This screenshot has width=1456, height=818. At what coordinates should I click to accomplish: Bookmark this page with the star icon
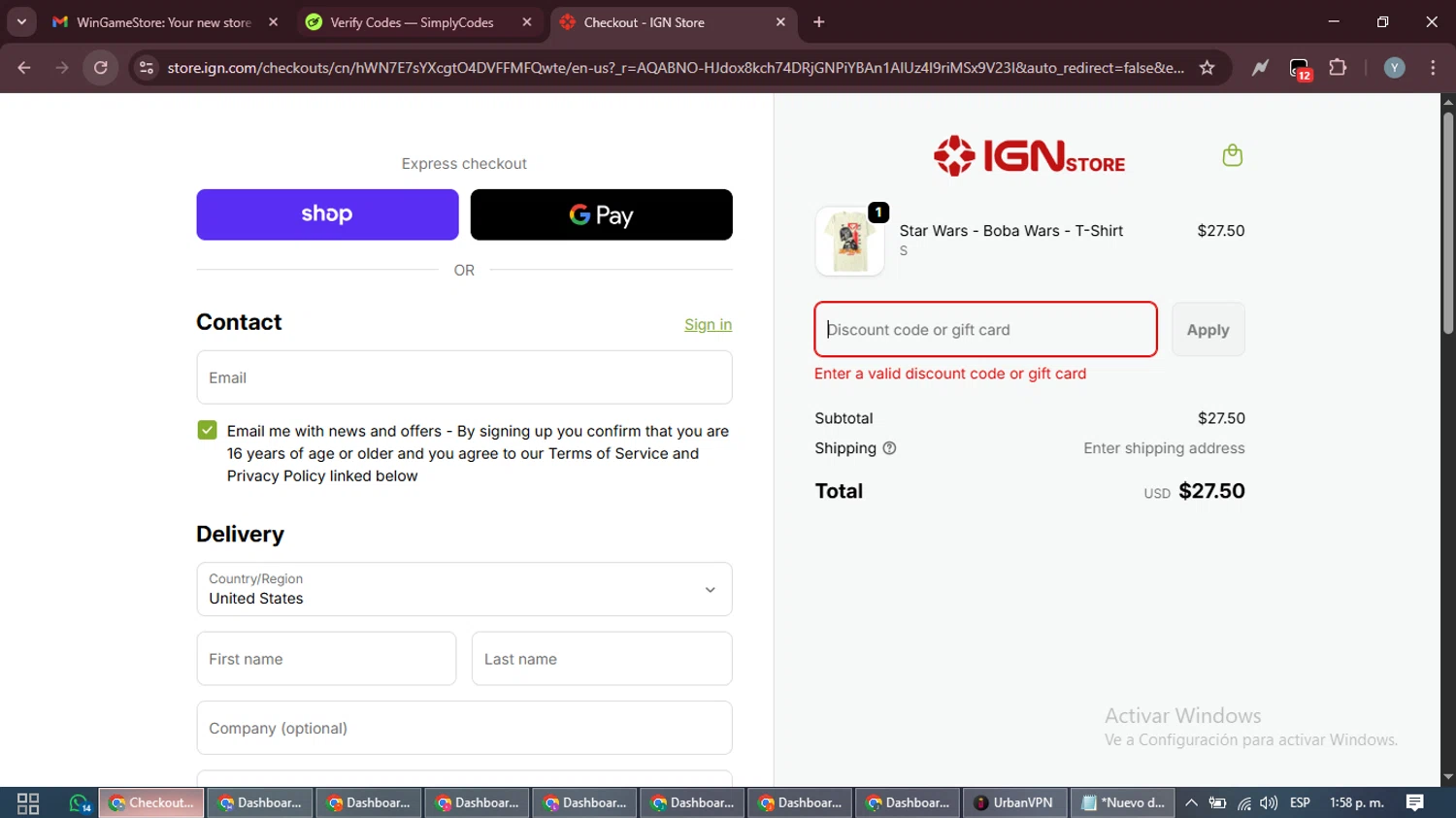pyautogui.click(x=1208, y=68)
